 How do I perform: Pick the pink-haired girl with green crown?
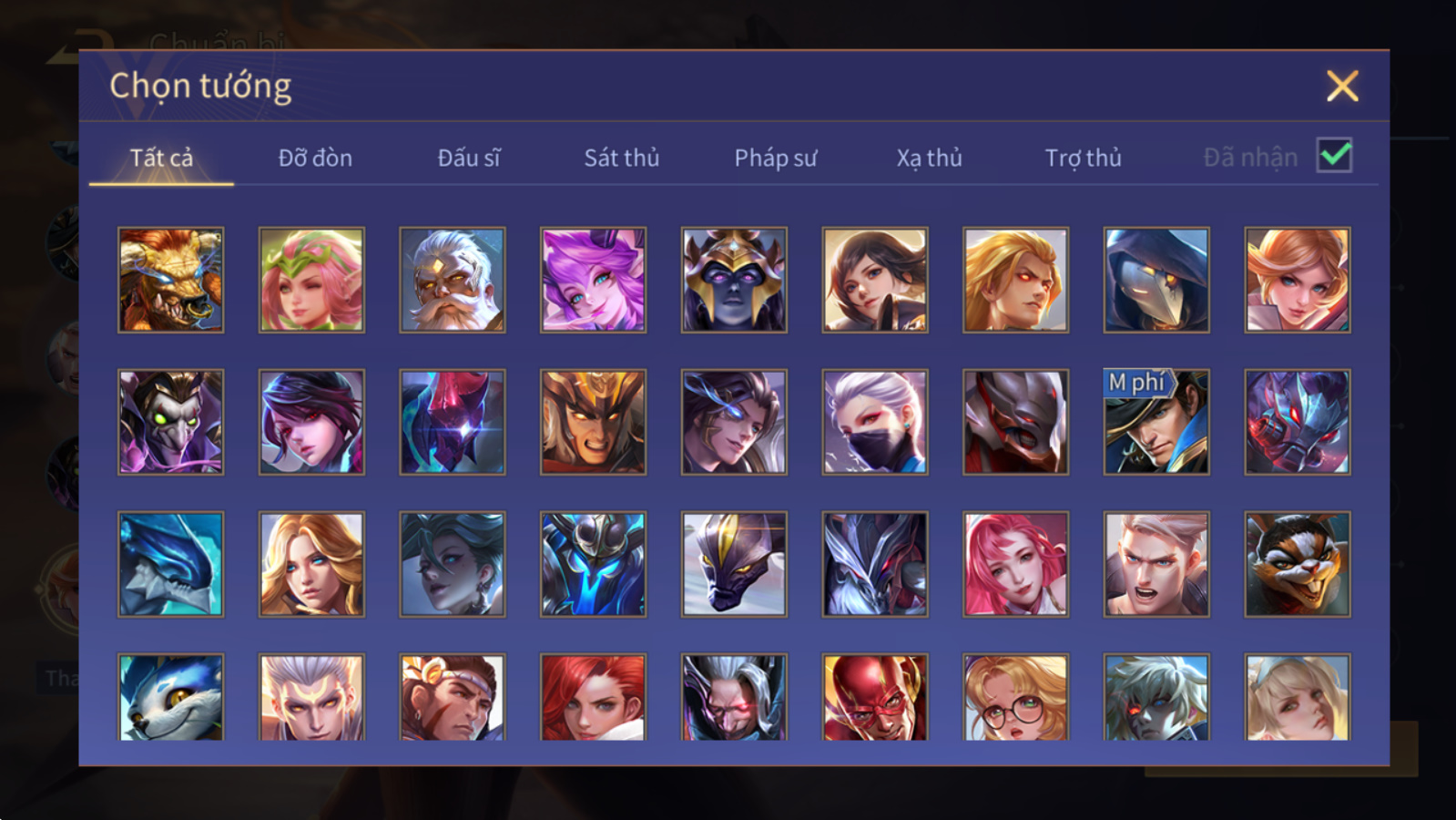(x=311, y=280)
